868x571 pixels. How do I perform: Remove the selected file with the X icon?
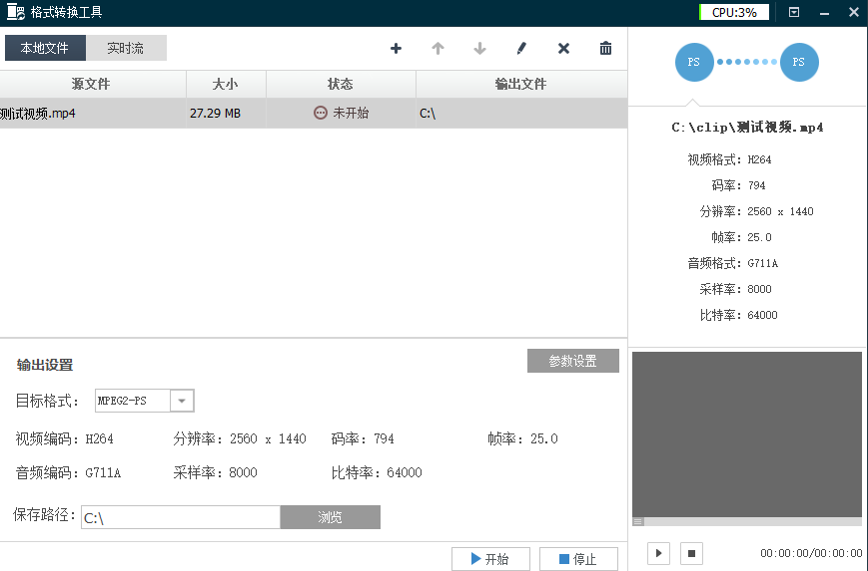click(563, 48)
